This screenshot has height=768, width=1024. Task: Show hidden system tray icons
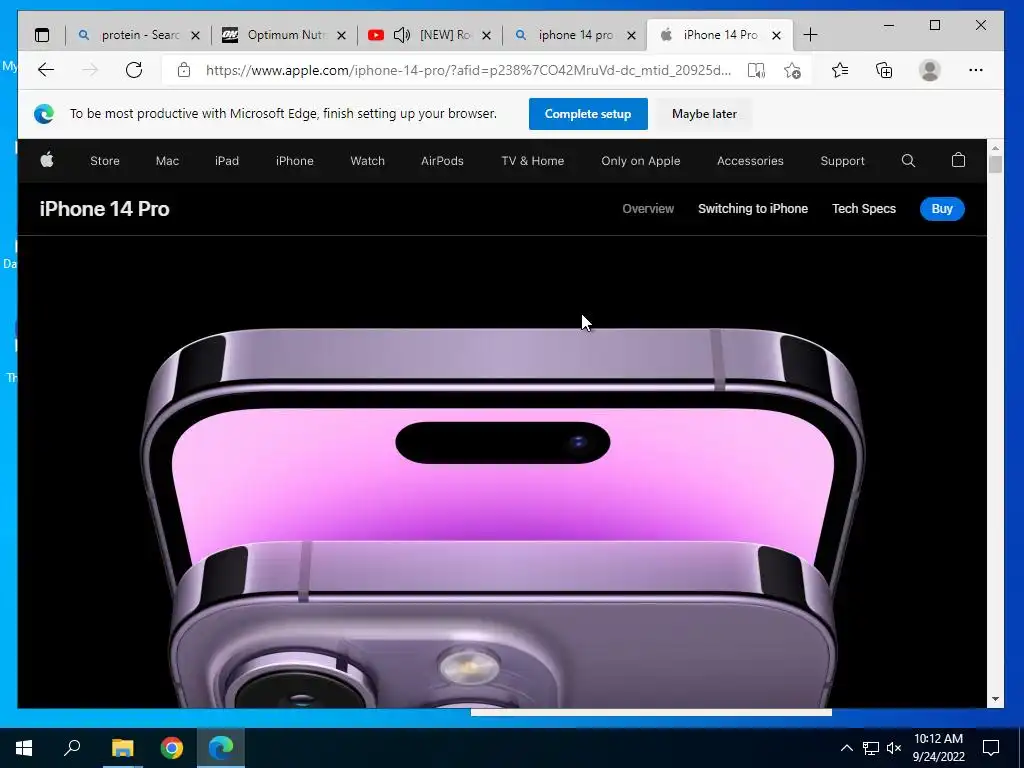tap(846, 748)
